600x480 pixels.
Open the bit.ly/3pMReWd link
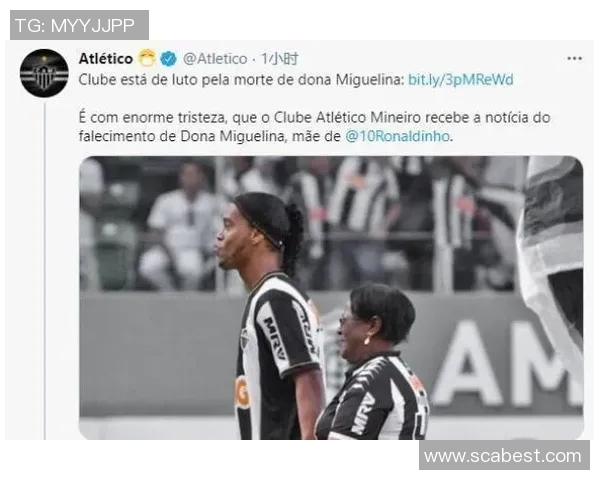tap(461, 80)
